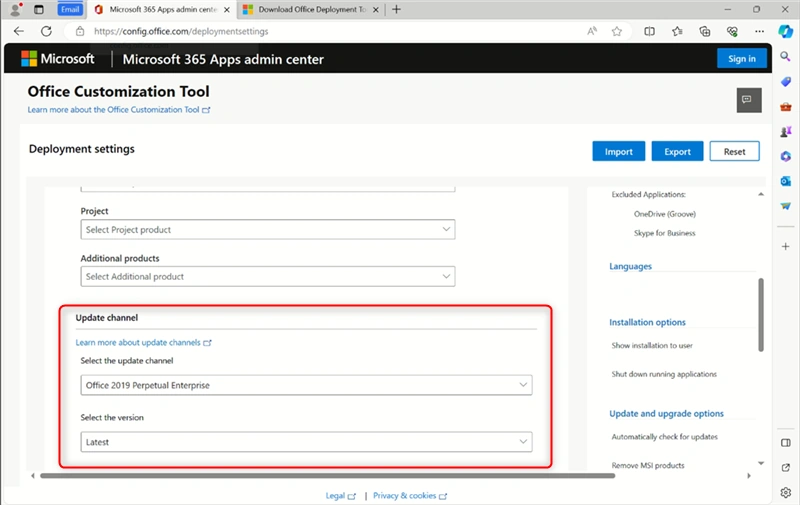
Task: Click summary panel scroll down arrow
Action: point(761,463)
